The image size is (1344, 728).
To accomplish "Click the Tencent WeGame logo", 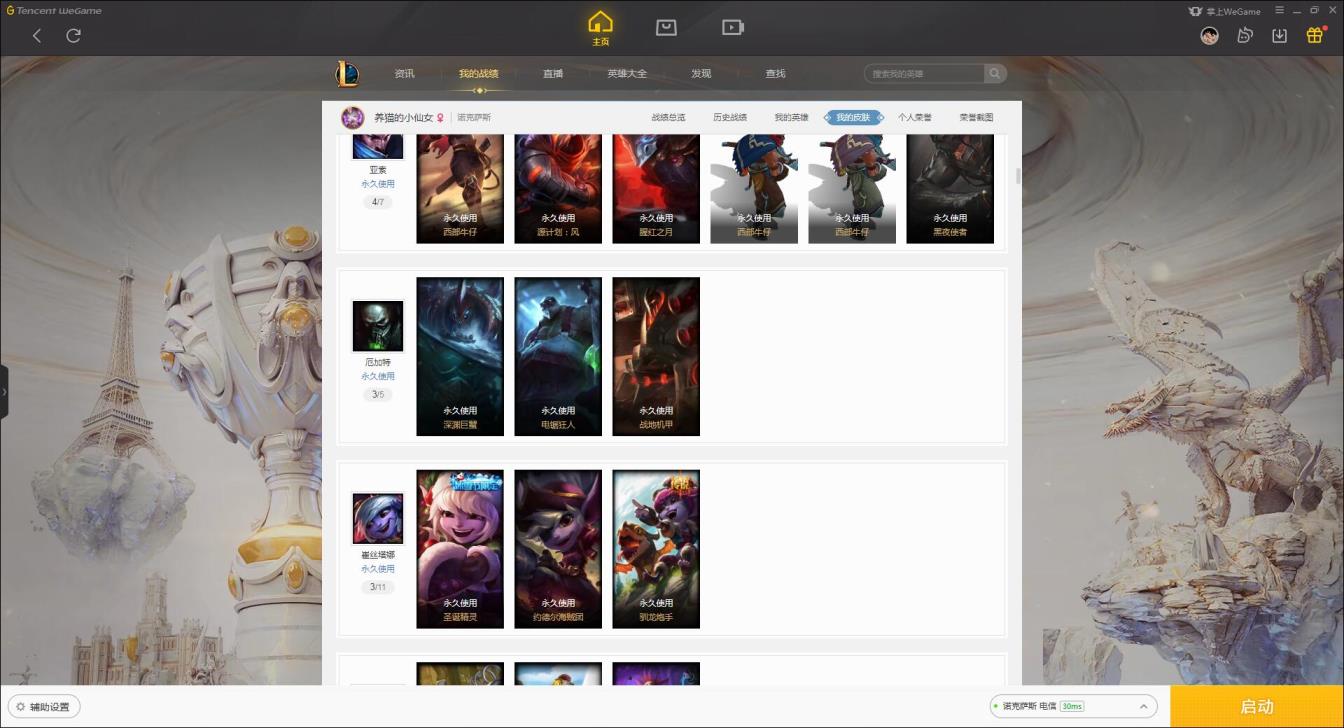I will [54, 11].
